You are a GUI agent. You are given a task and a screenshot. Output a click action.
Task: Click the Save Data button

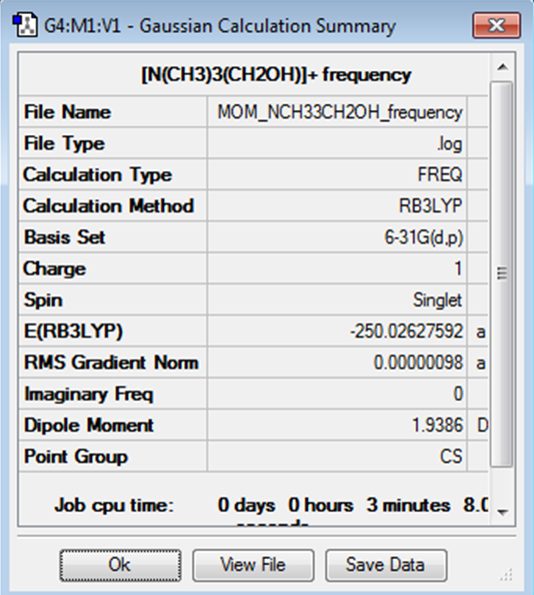tap(386, 565)
